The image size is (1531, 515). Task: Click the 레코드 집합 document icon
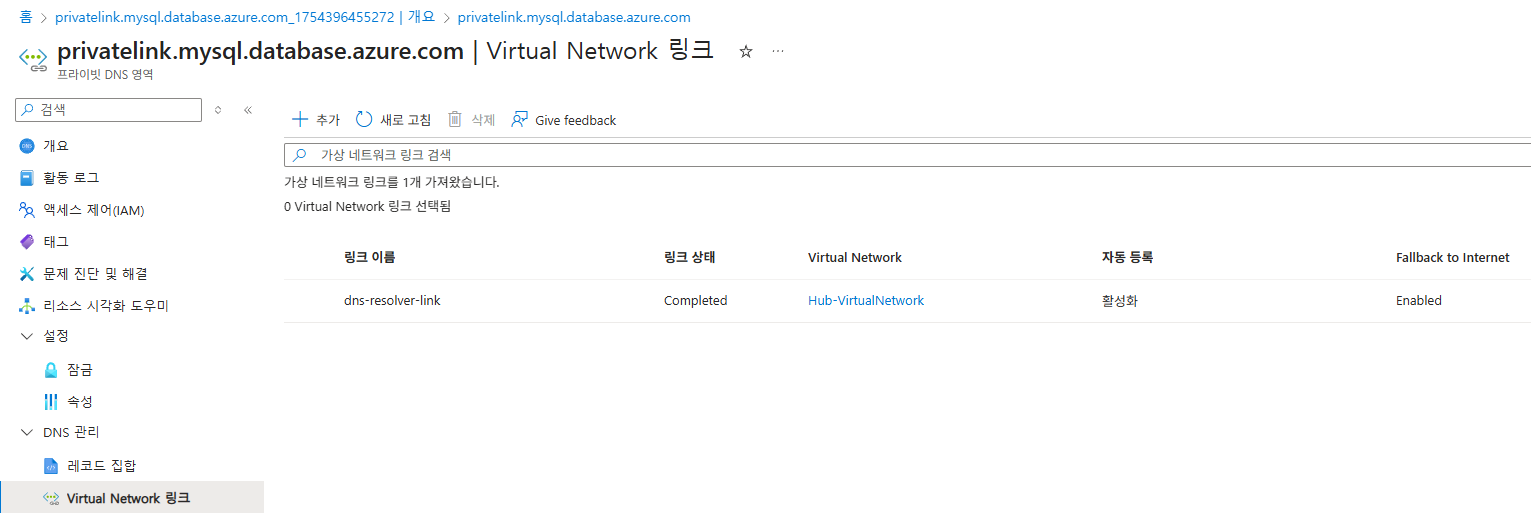pyautogui.click(x=51, y=466)
